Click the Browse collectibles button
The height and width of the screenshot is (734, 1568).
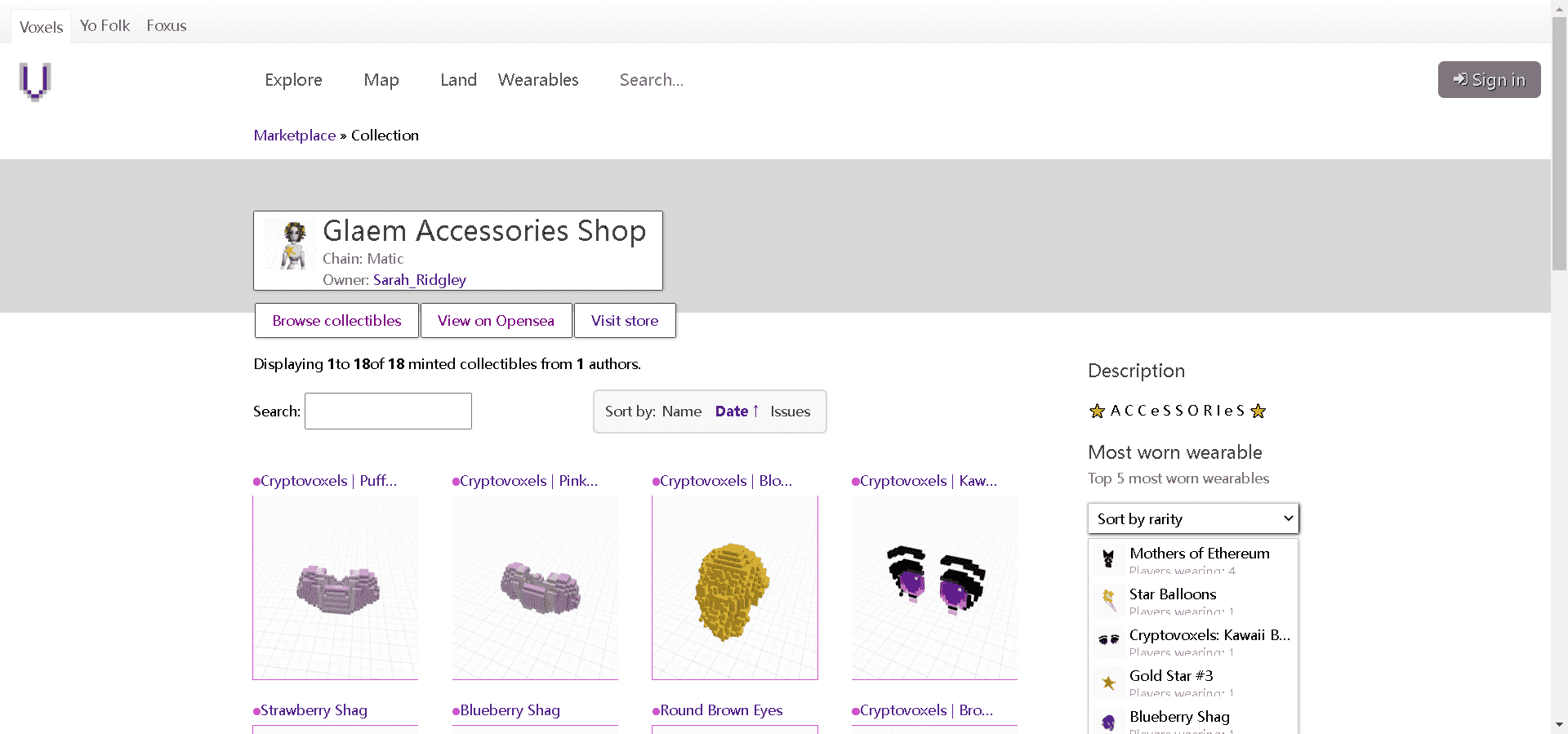(336, 320)
